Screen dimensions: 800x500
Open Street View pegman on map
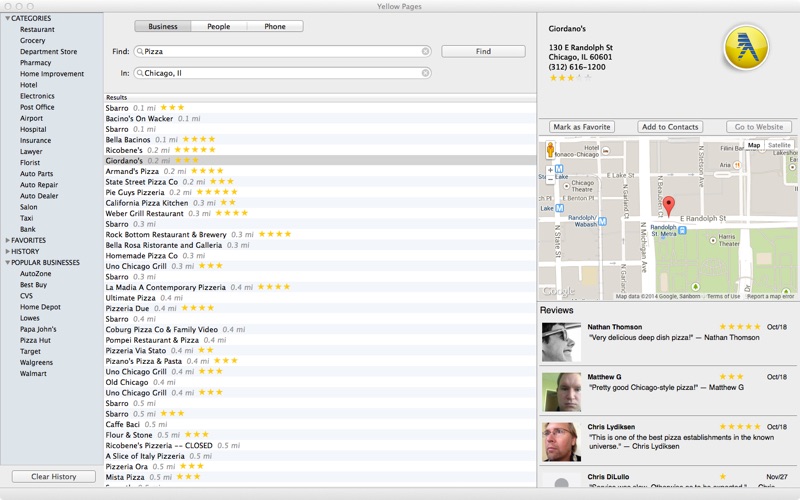point(550,150)
